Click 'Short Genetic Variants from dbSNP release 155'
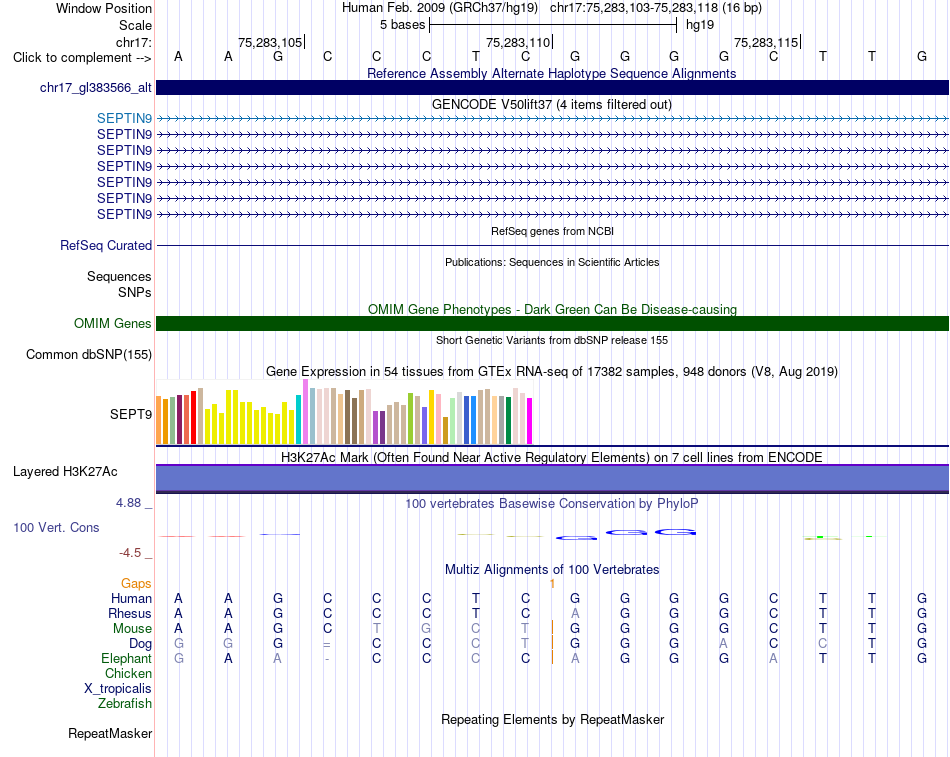This screenshot has height=757, width=950. coord(552,340)
